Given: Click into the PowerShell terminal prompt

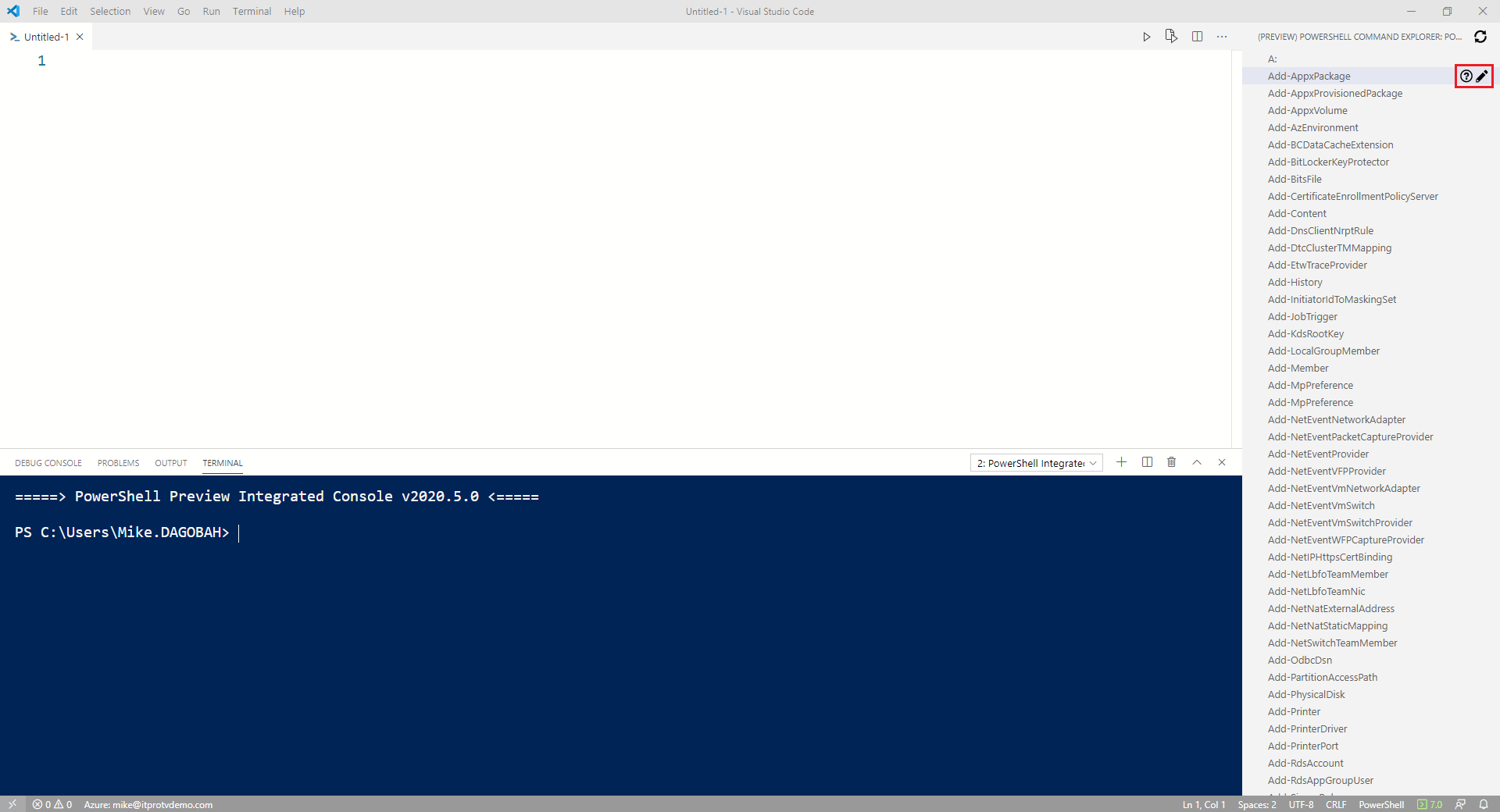Looking at the screenshot, I should tap(238, 532).
